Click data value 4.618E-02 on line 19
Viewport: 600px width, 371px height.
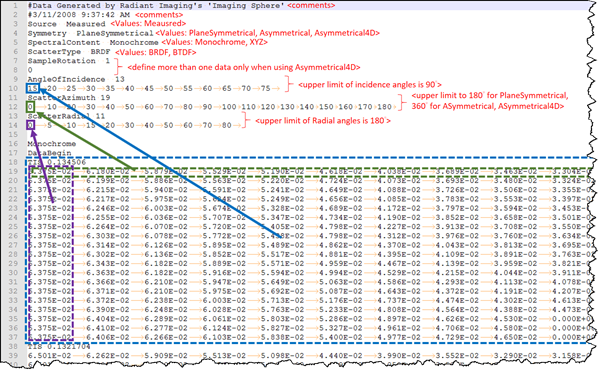tap(341, 171)
